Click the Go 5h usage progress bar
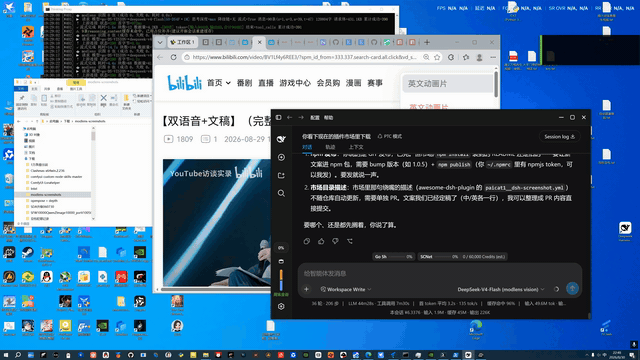 [x=393, y=257]
